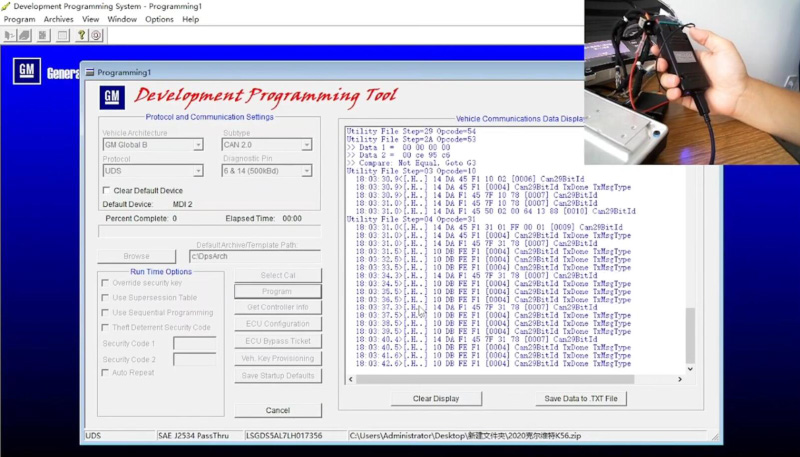The height and width of the screenshot is (457, 800).
Task: Open Programming1 window system menu icon
Action: (x=90, y=72)
